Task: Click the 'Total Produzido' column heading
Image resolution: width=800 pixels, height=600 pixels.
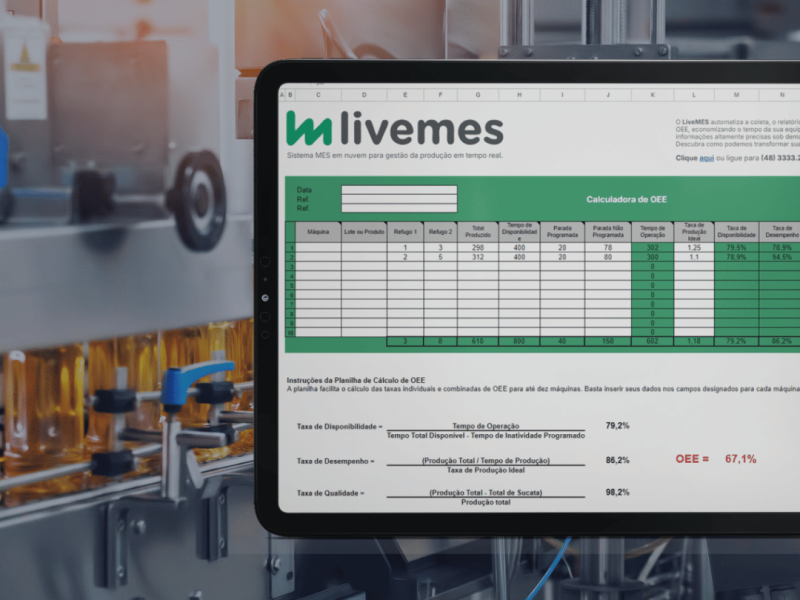Action: click(478, 232)
